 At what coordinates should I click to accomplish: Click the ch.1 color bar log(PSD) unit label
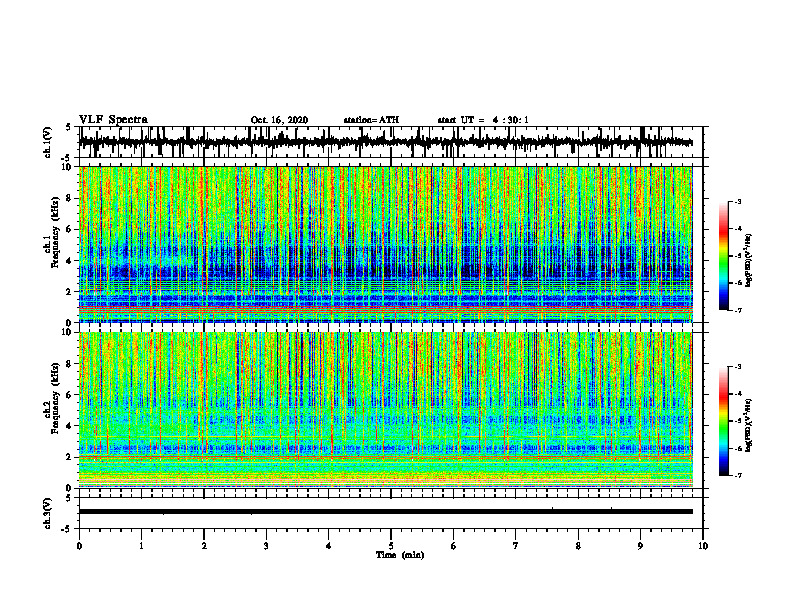750,261
